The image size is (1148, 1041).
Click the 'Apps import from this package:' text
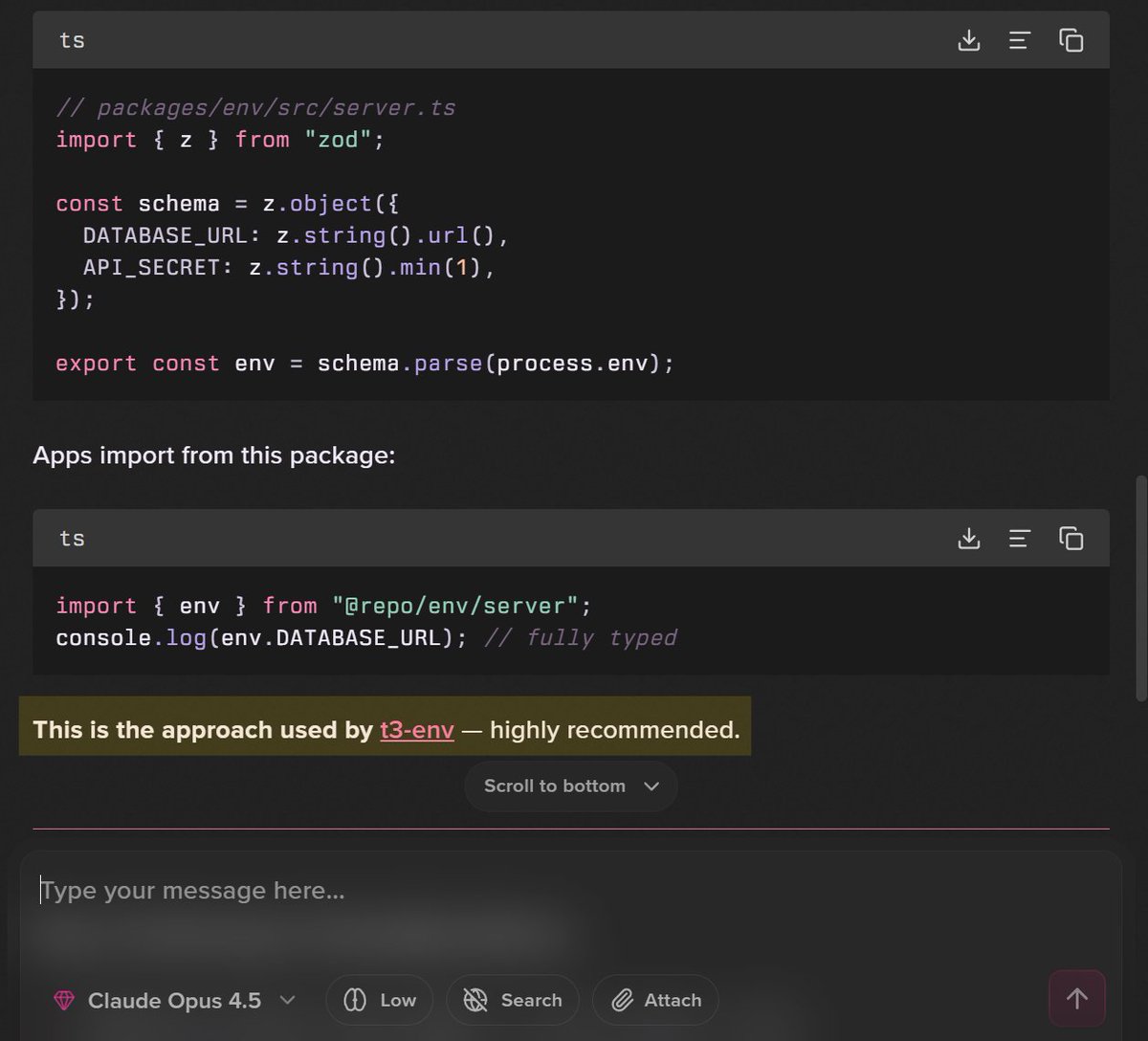pos(214,455)
